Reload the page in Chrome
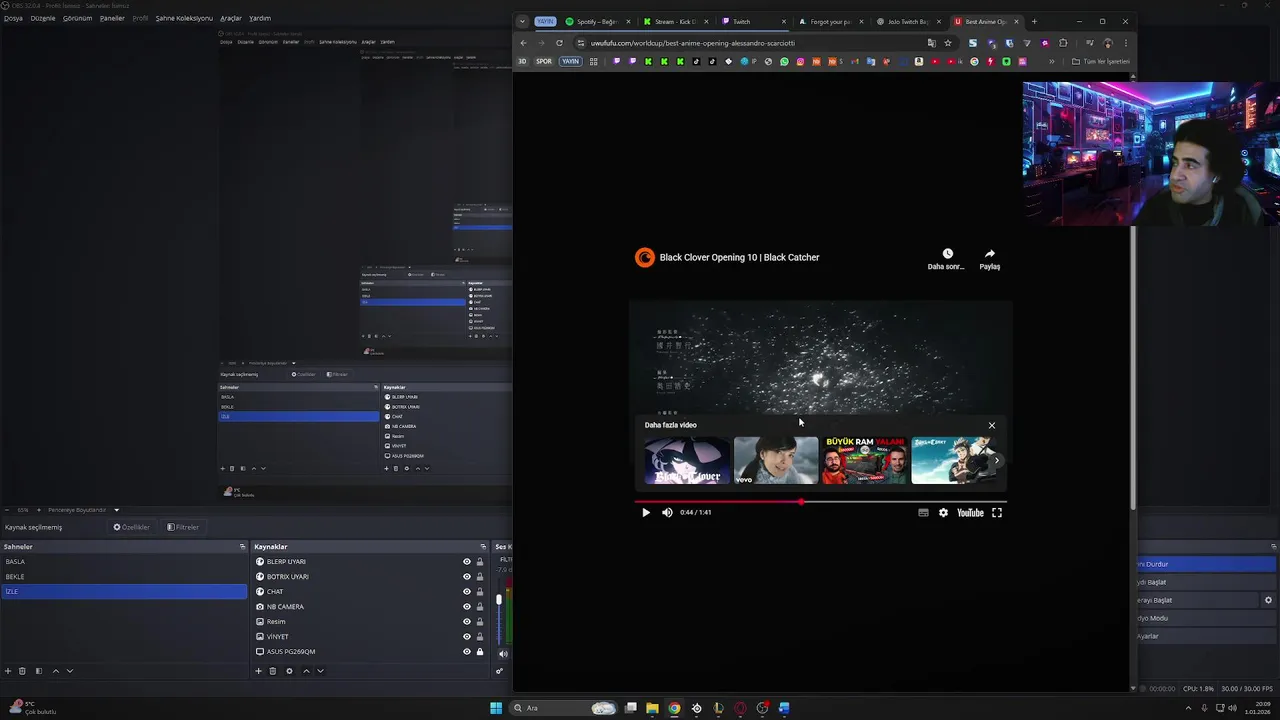Viewport: 1280px width, 720px height. tap(559, 43)
